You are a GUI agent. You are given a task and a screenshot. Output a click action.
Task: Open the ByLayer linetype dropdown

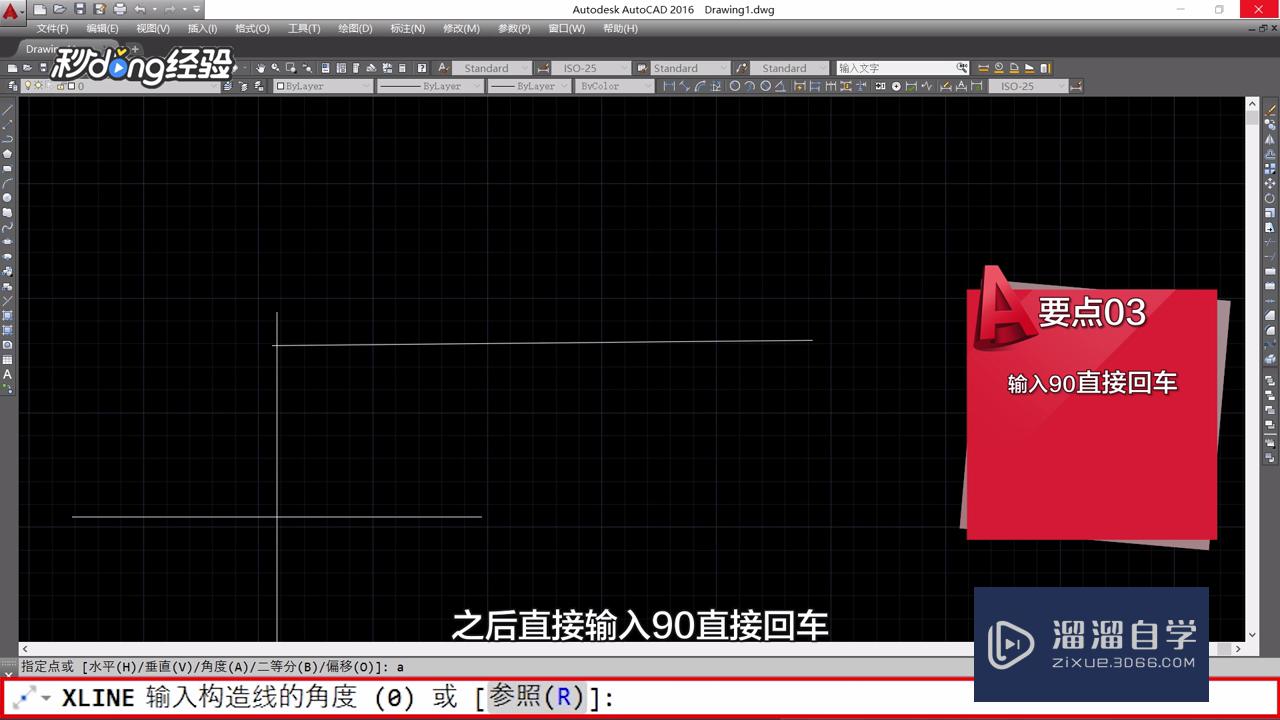coord(430,86)
